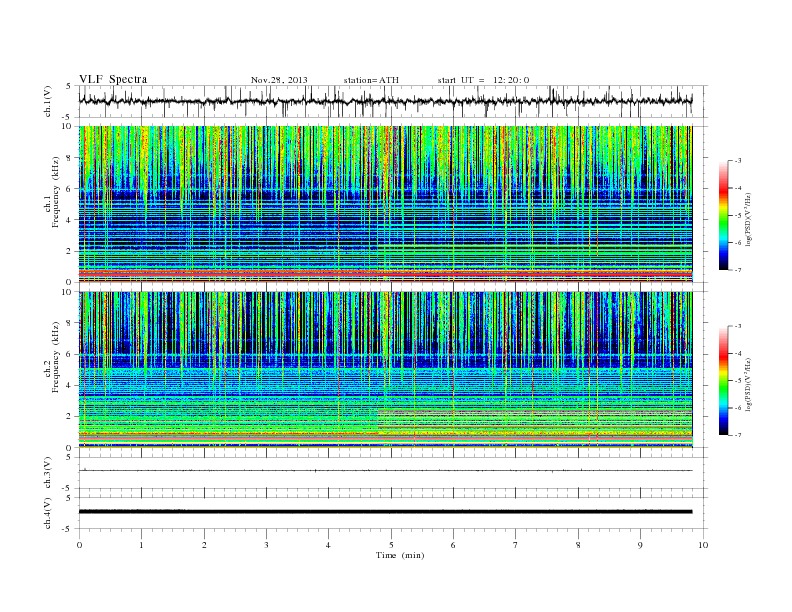Click the ch.2 spectrogram panel
792x612 pixels.
(385, 370)
